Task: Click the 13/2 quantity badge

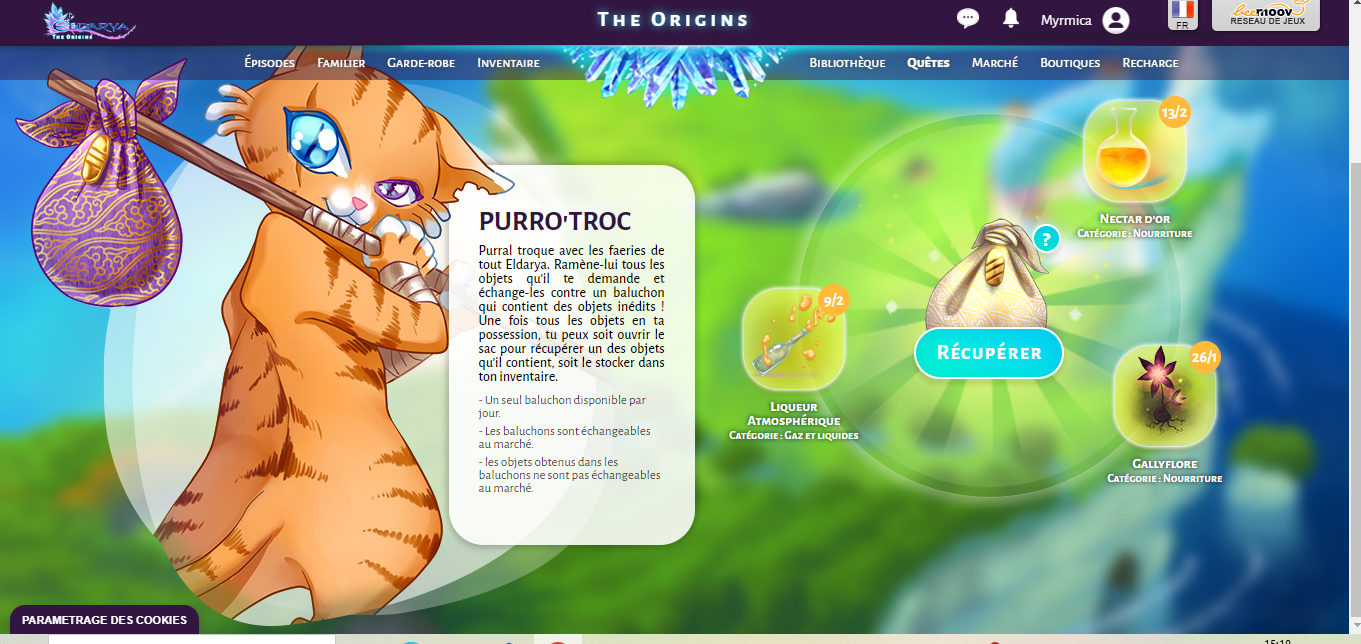Action: [x=1175, y=113]
